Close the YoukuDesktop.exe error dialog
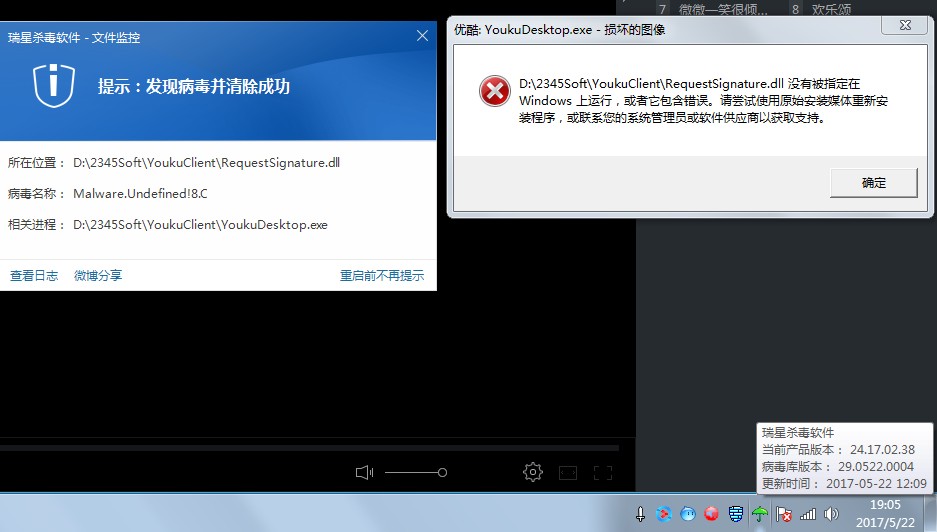Screen dimensions: 937x532 click(905, 25)
